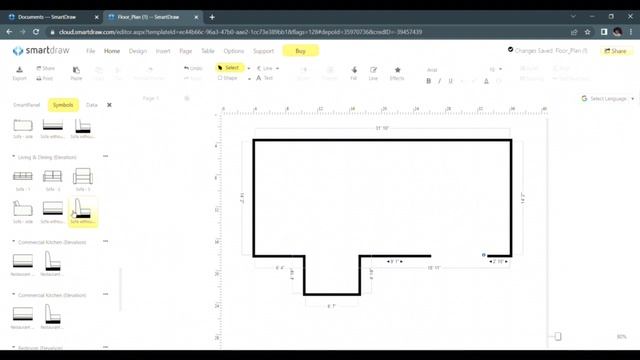
Task: Open the Options menu
Action: (x=233, y=51)
